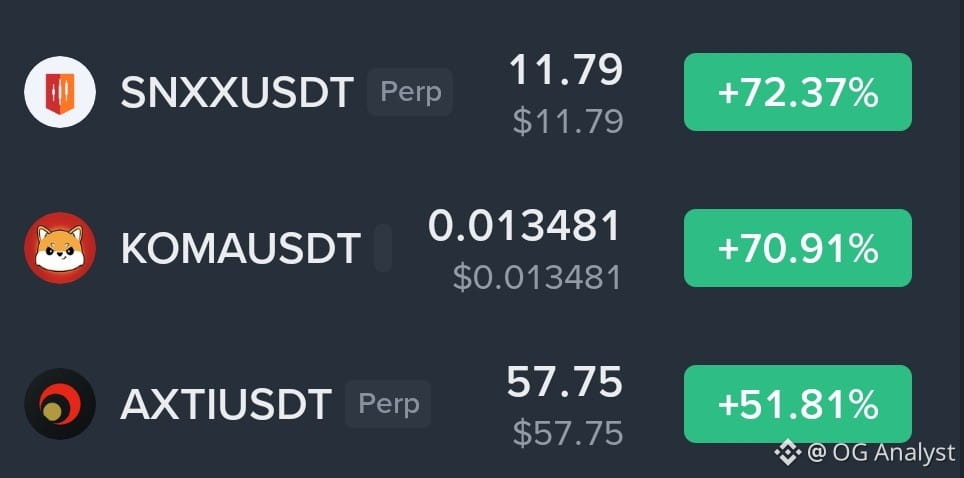Viewport: 964px width, 478px height.
Task: Click the $11.79 dollar price text
Action: [568, 121]
